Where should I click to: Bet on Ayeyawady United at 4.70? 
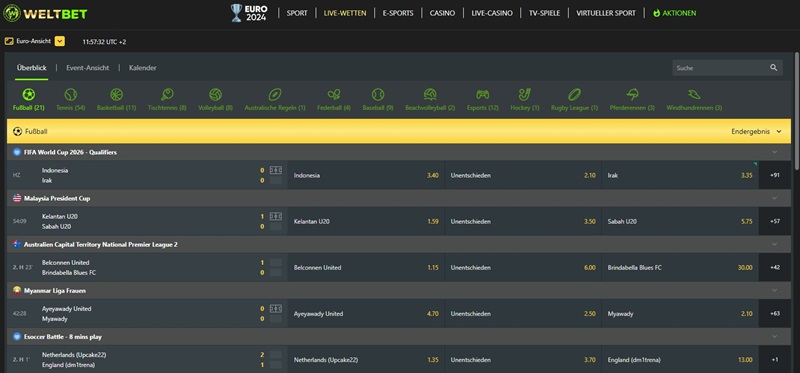click(x=366, y=314)
